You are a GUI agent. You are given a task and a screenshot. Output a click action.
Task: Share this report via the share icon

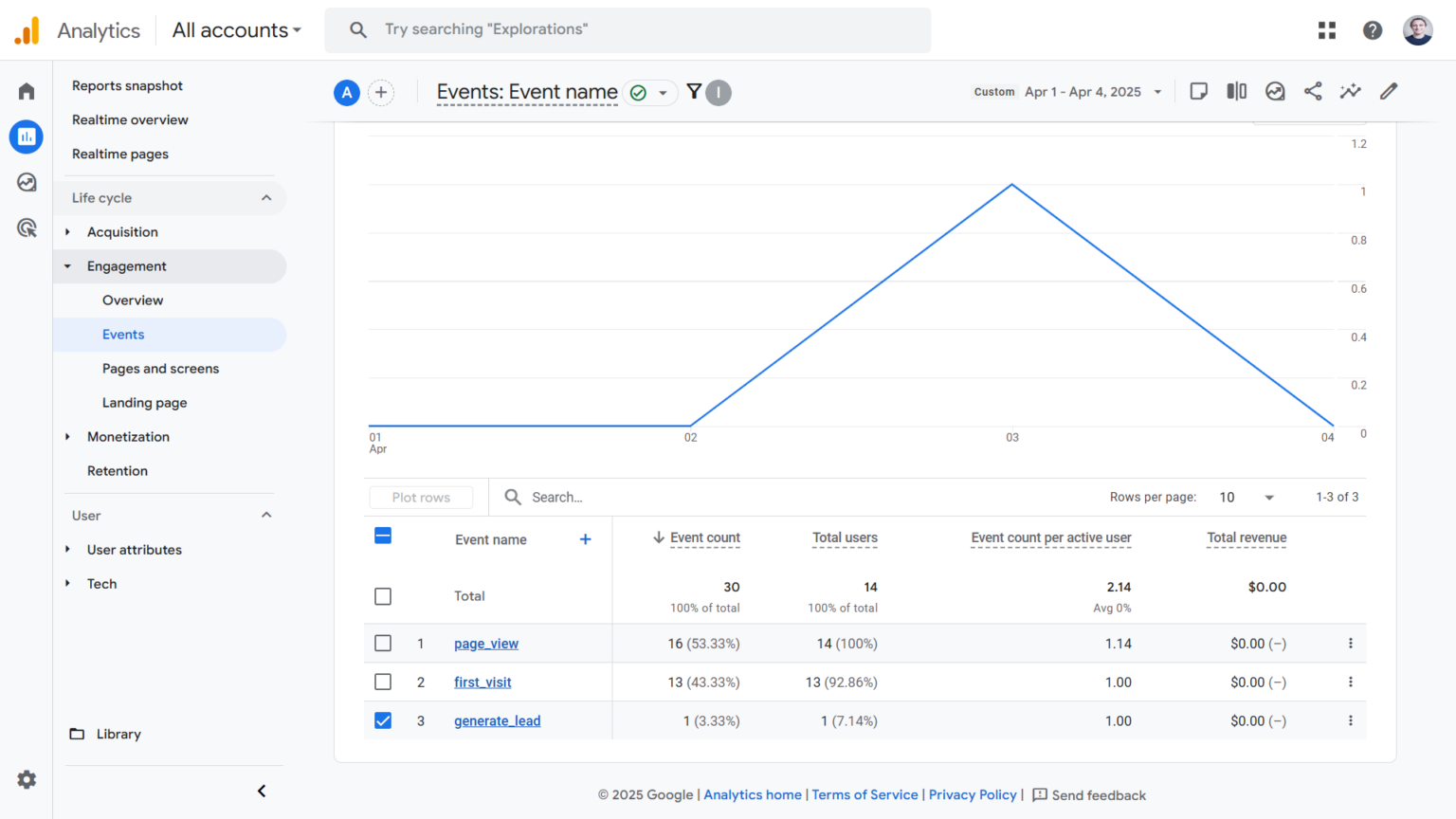tap(1313, 91)
